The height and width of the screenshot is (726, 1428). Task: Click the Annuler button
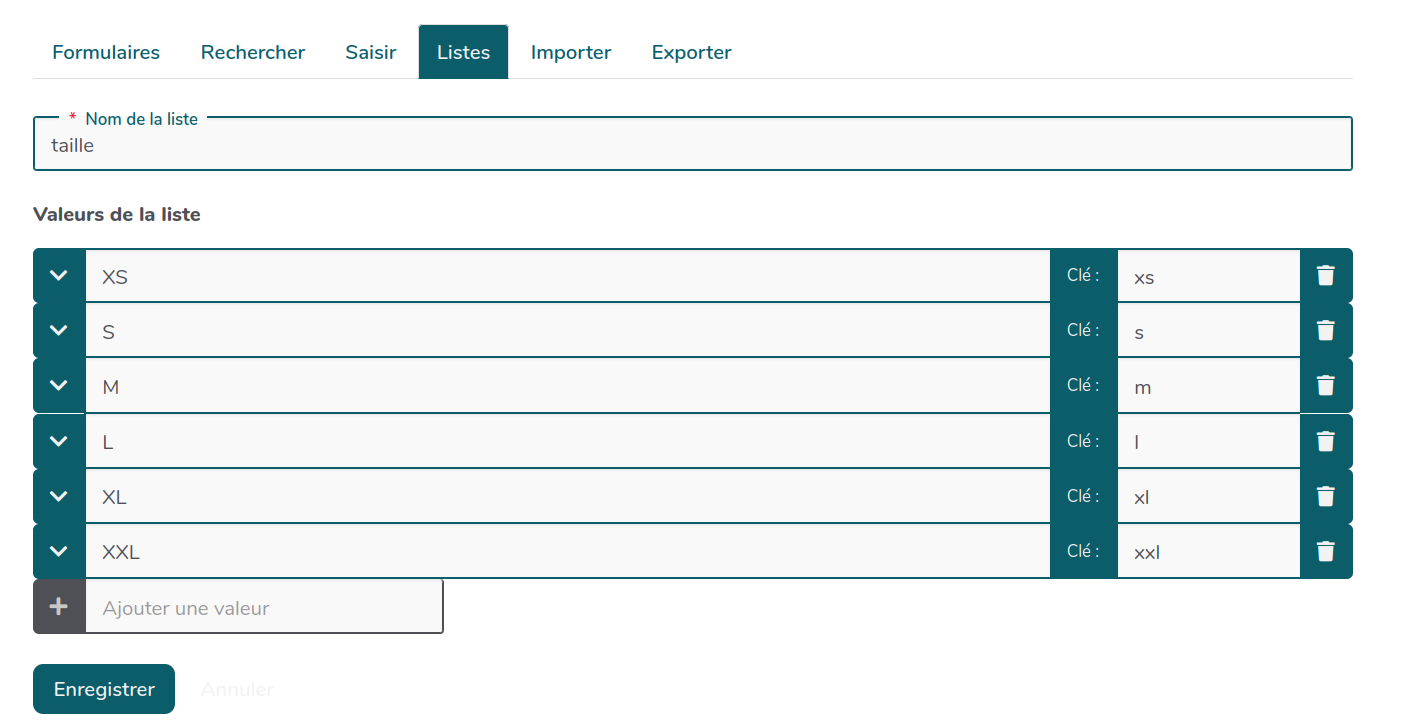click(x=237, y=689)
